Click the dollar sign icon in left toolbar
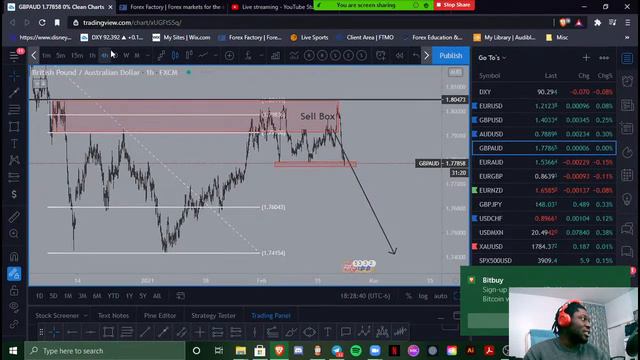This screenshot has height=360, width=640. (x=14, y=194)
